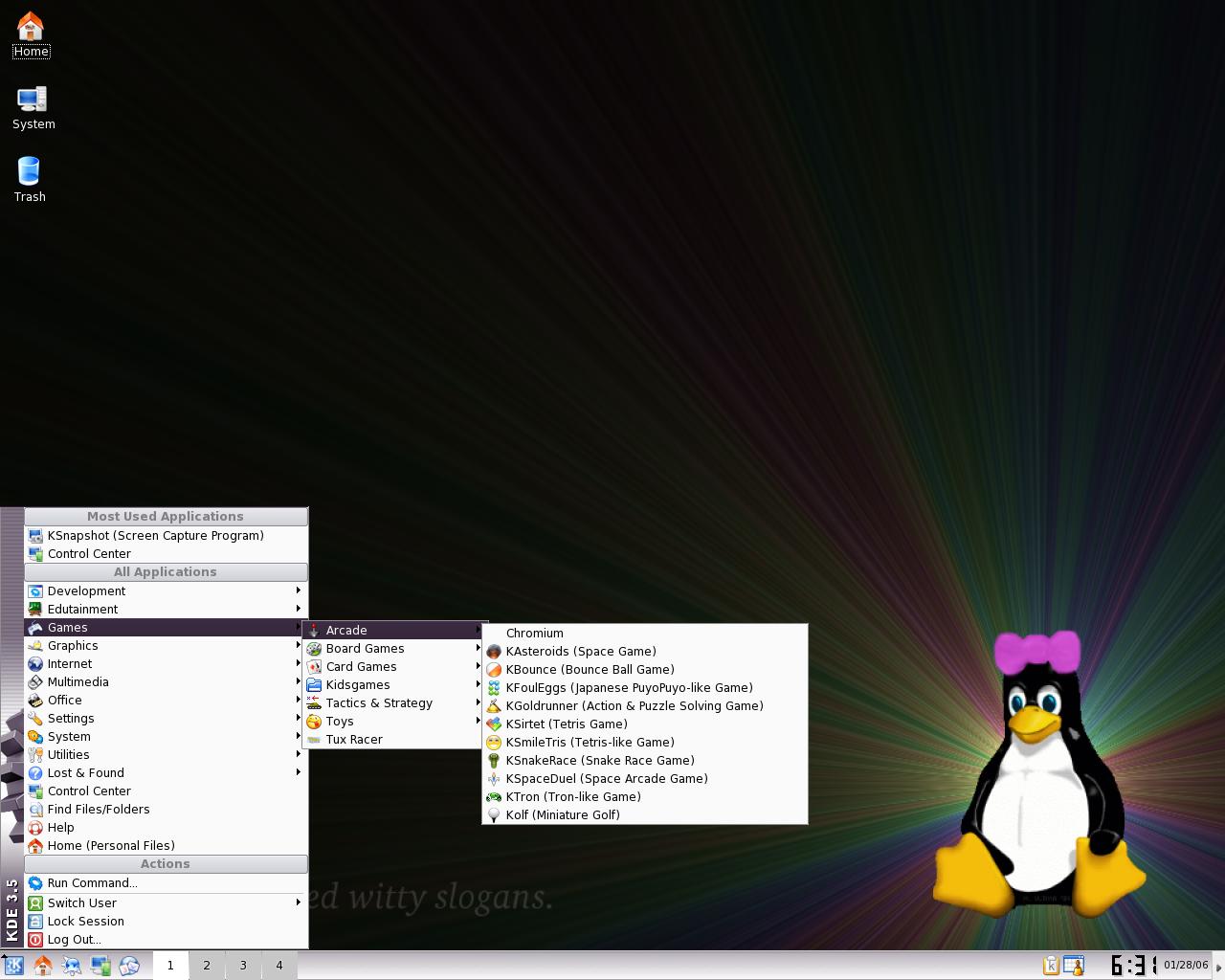Screen dimensions: 1225x980
Task: Click the panel hide arrow at the right edge
Action: [x=1219, y=966]
